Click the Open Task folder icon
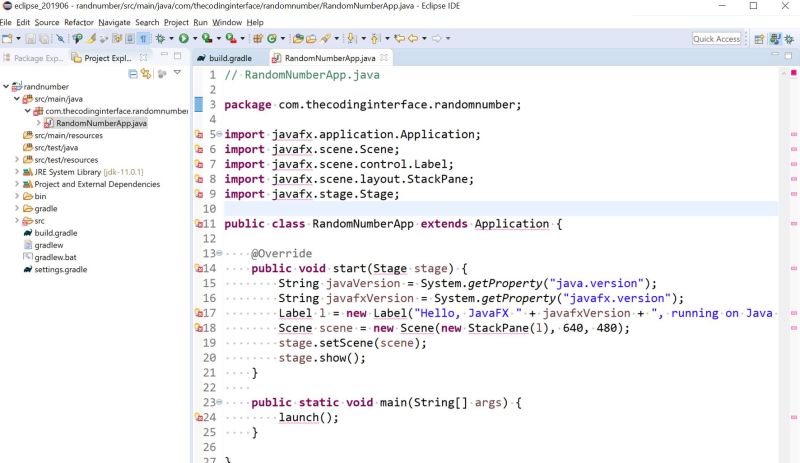The height and width of the screenshot is (463, 800). pyautogui.click(x=311, y=38)
